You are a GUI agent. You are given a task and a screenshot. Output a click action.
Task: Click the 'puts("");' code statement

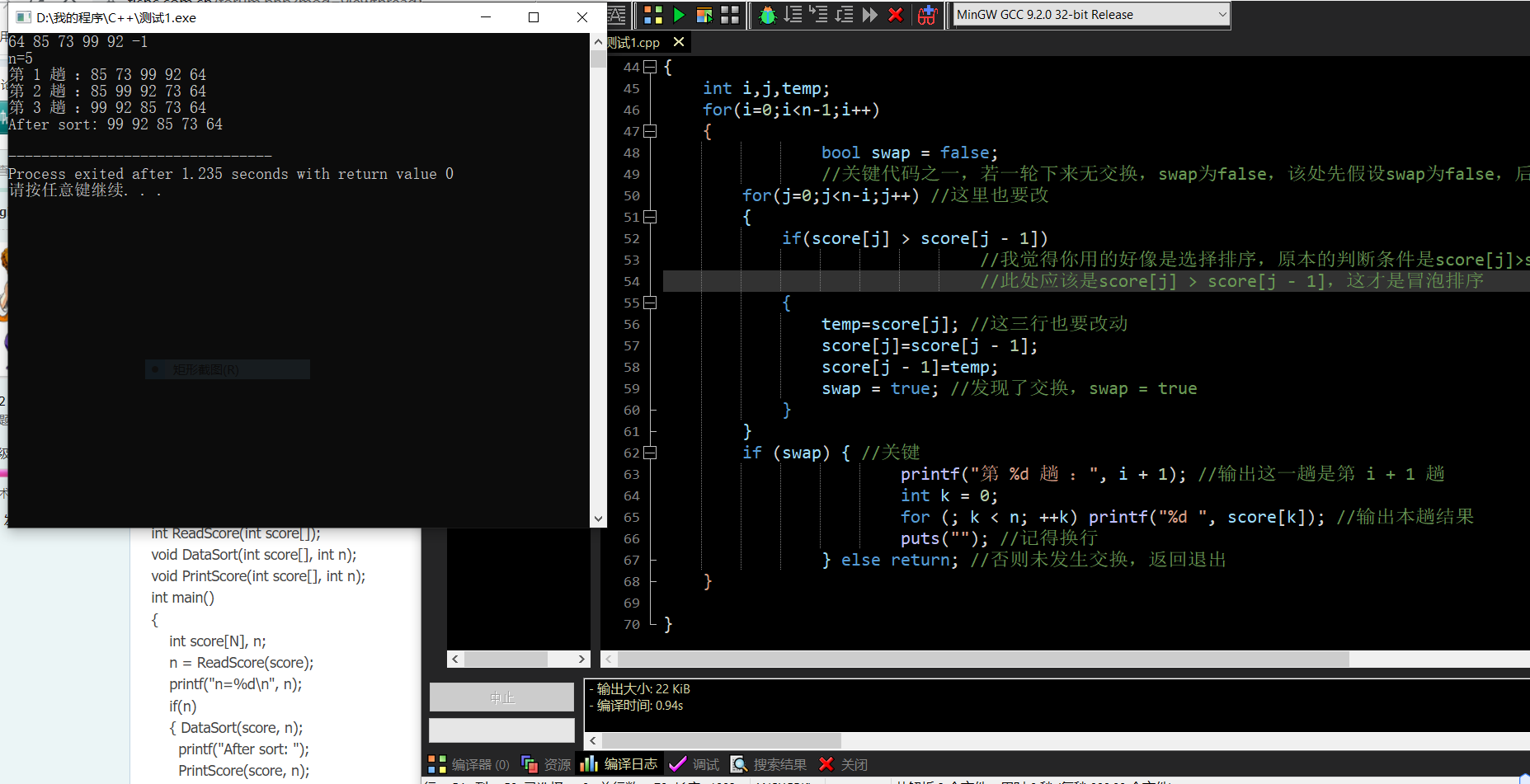[944, 538]
